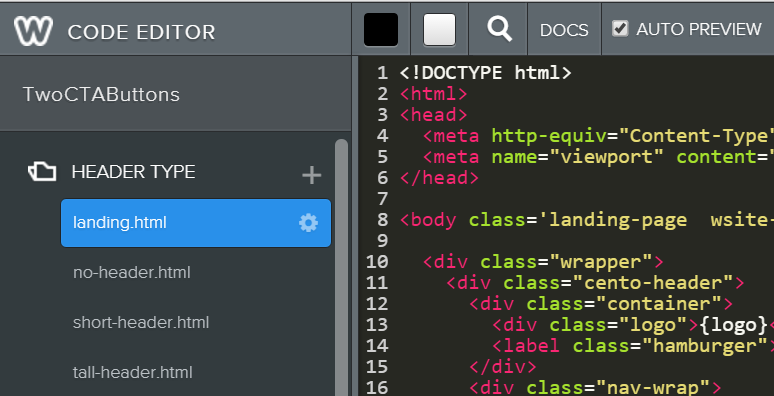The width and height of the screenshot is (774, 396).
Task: Open the Docs link
Action: 564,30
